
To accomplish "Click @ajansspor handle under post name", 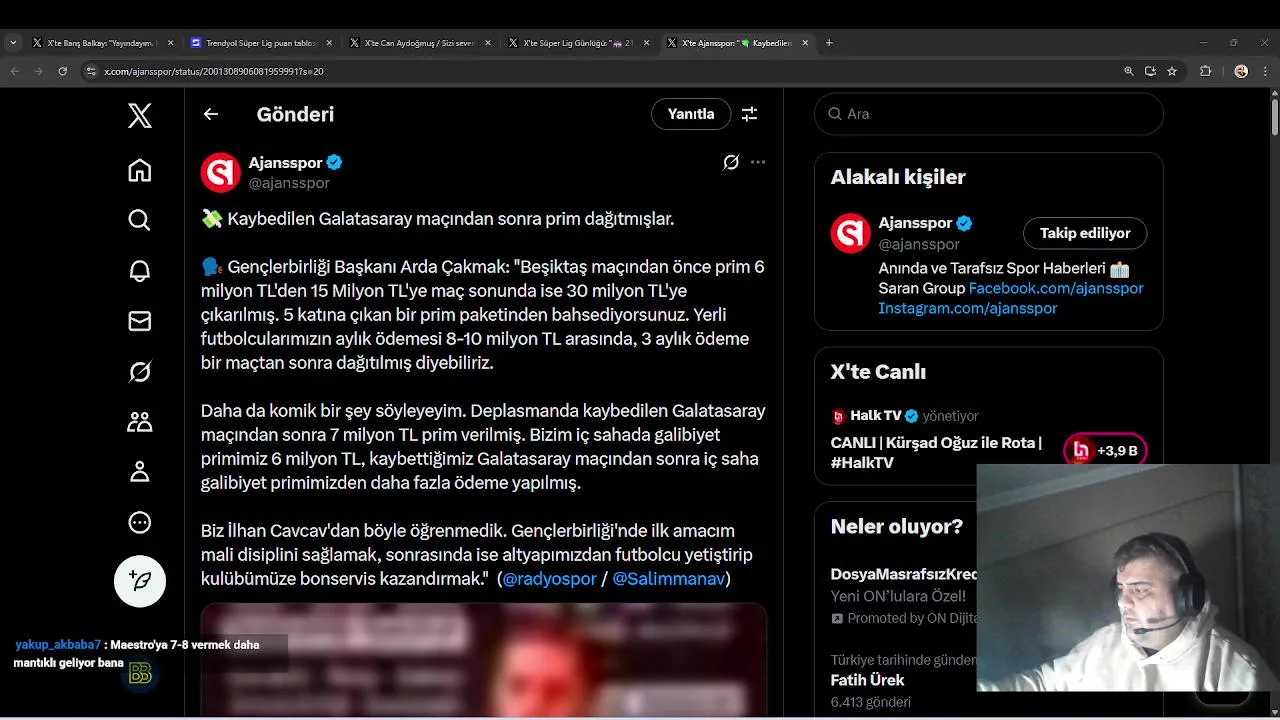I will (289, 183).
